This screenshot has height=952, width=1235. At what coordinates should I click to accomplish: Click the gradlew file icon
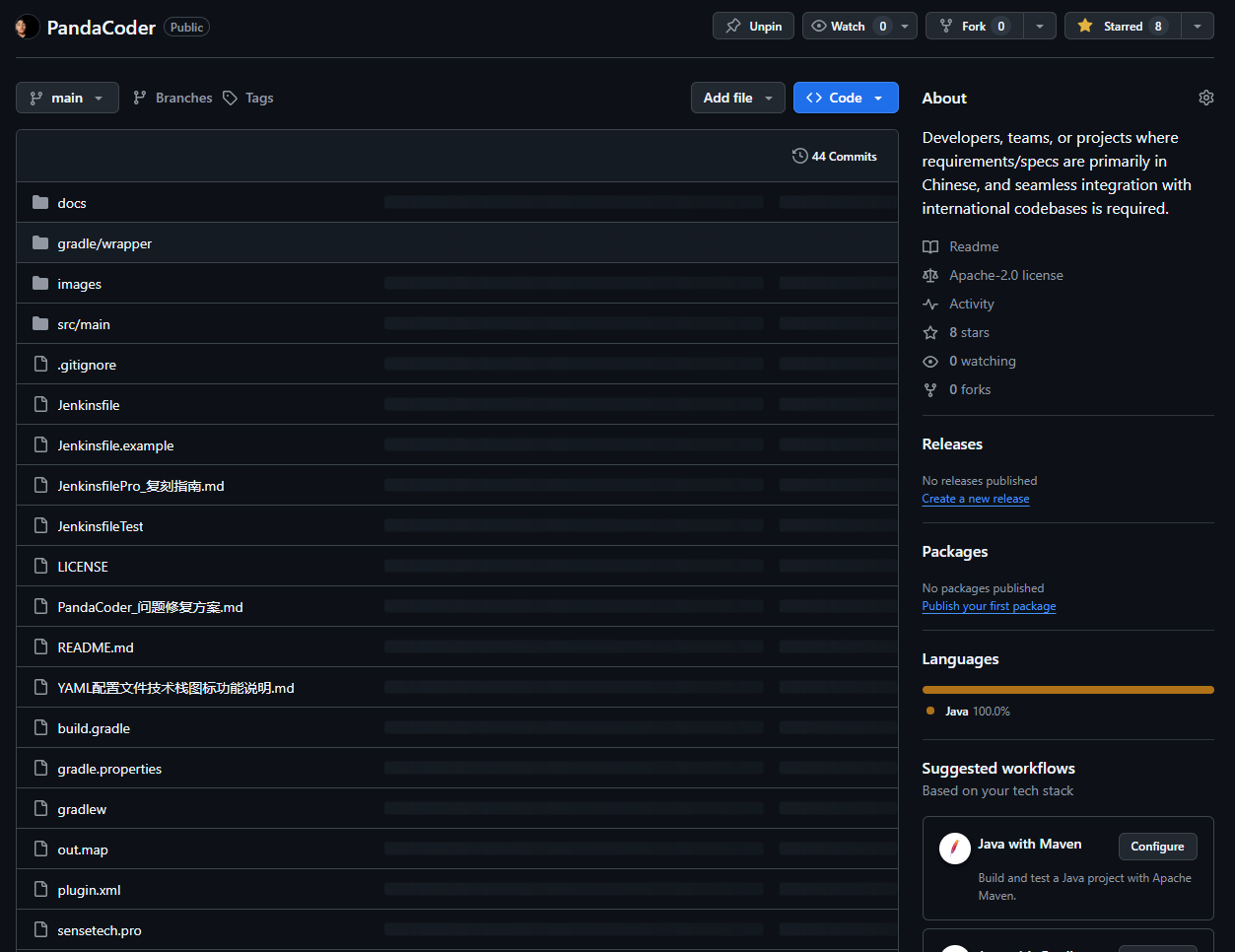pyautogui.click(x=40, y=808)
